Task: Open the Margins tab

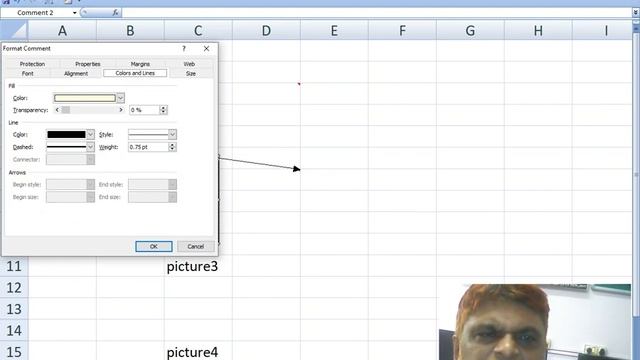Action: (x=140, y=64)
